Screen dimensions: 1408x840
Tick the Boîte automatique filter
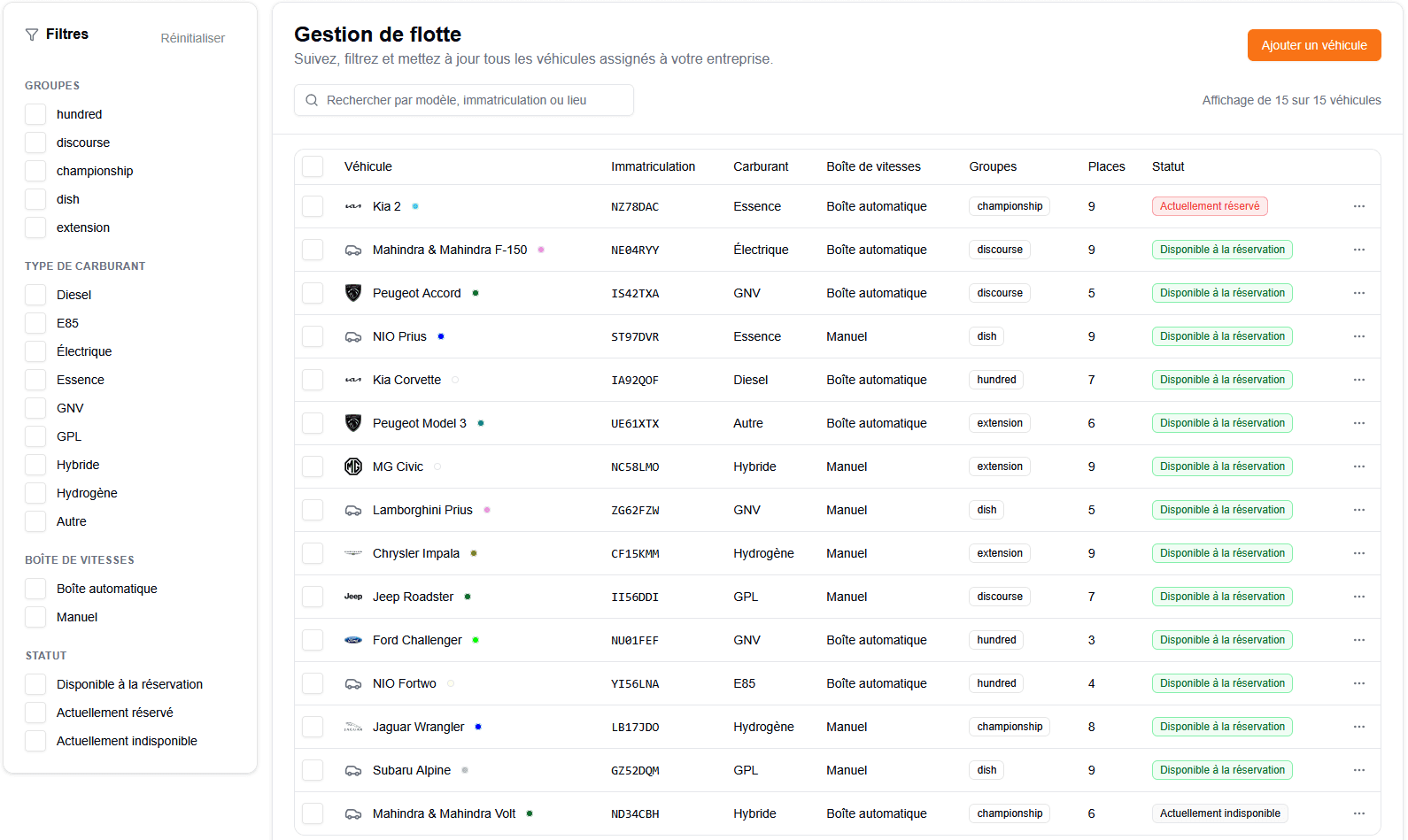(35, 589)
